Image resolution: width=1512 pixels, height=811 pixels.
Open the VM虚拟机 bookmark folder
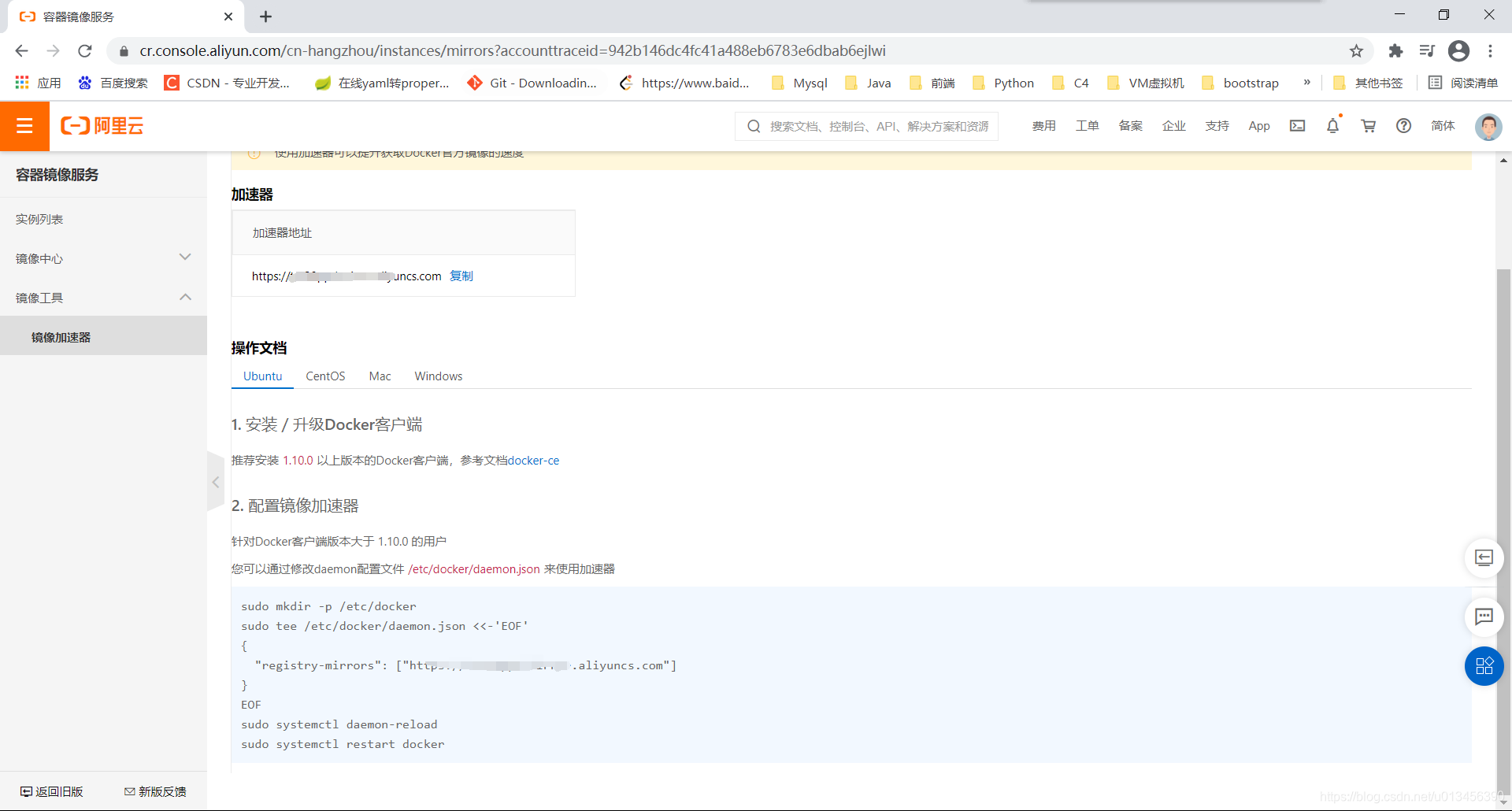(x=1146, y=83)
